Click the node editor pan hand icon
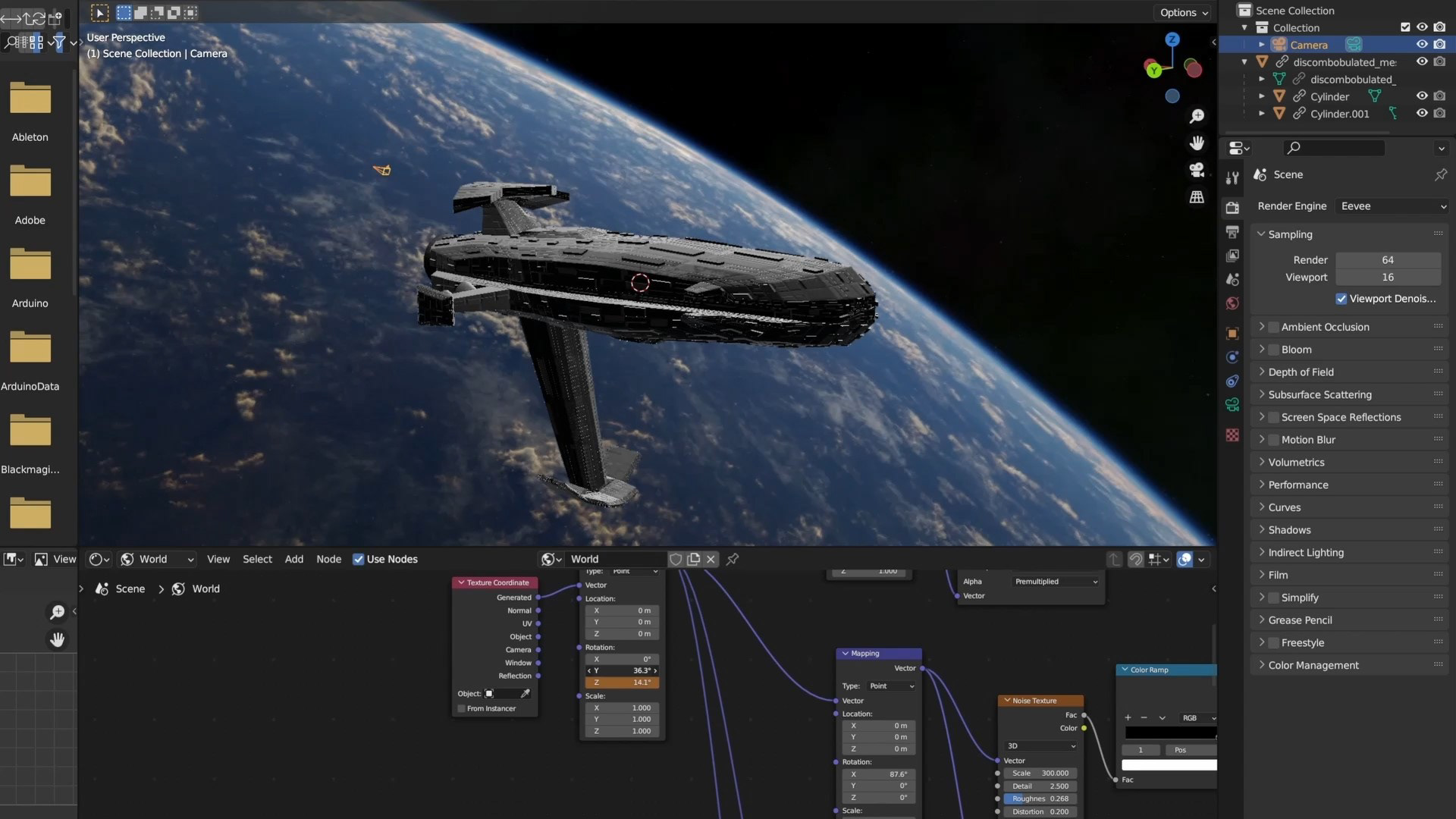This screenshot has height=819, width=1456. click(57, 640)
